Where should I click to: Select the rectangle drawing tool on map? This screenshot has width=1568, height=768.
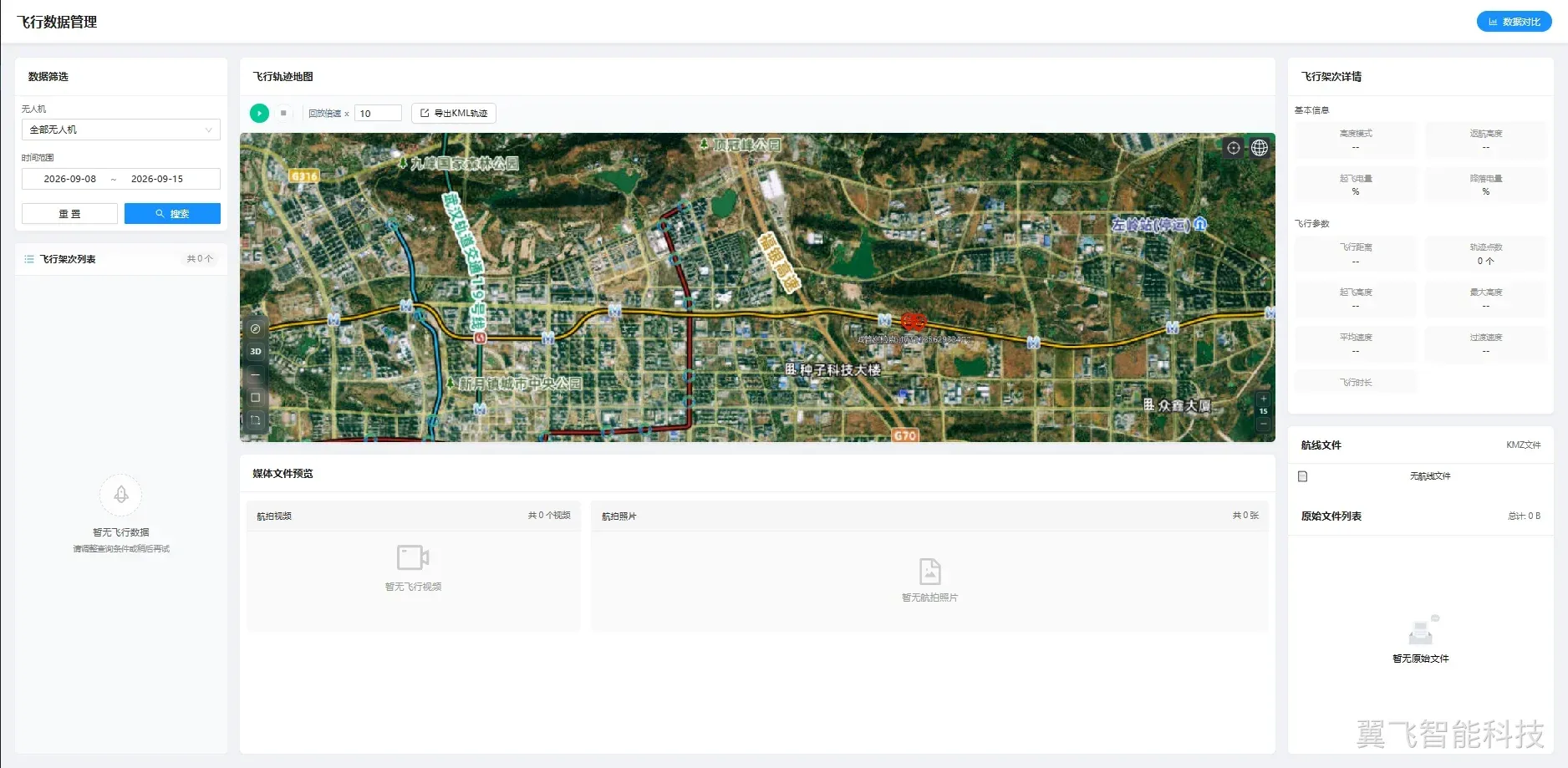click(256, 398)
